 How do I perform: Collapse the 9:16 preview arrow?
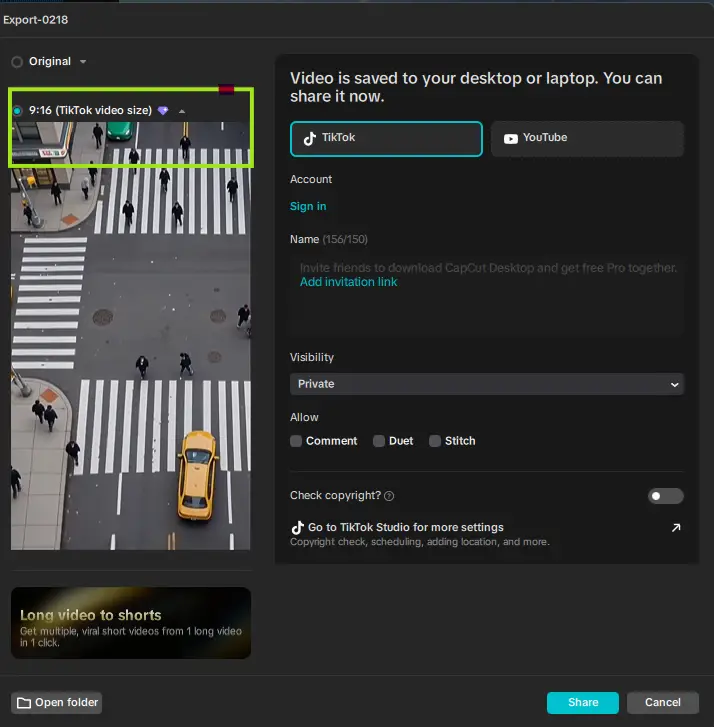coord(182,111)
